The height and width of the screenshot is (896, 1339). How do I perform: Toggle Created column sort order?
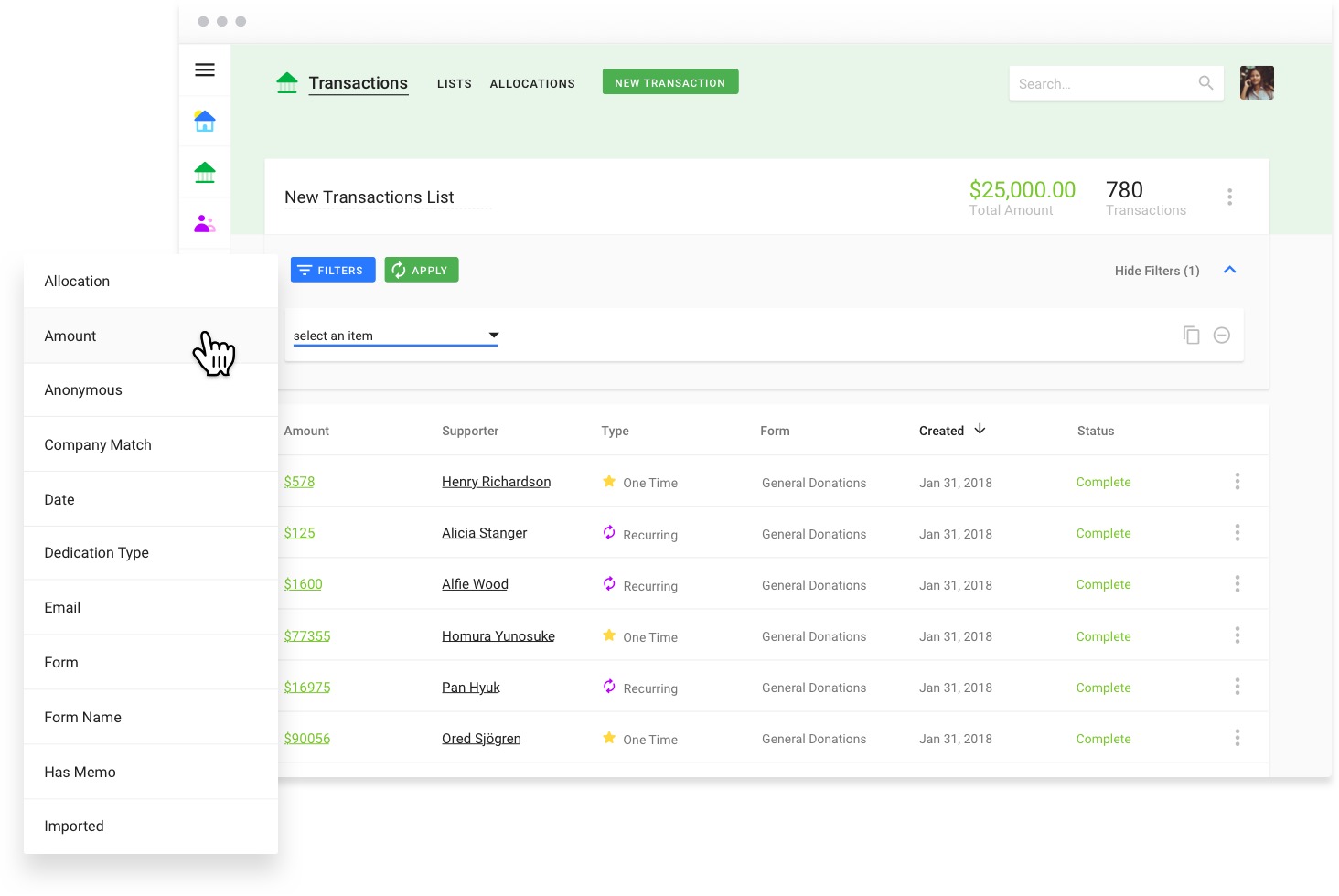(951, 430)
